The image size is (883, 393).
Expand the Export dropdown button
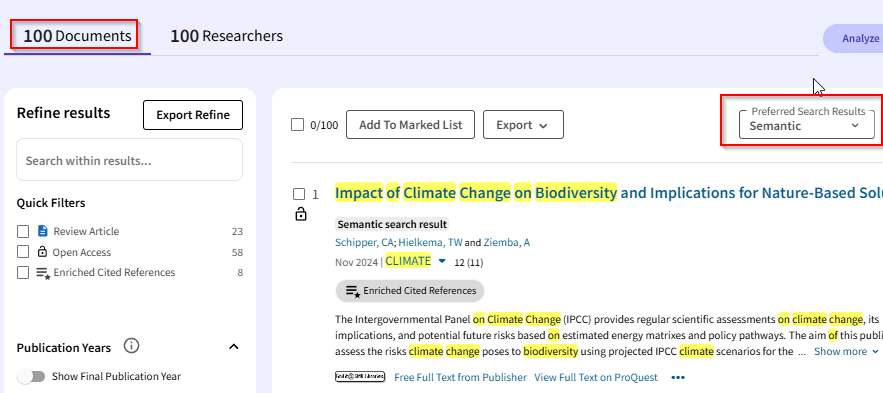(x=523, y=125)
